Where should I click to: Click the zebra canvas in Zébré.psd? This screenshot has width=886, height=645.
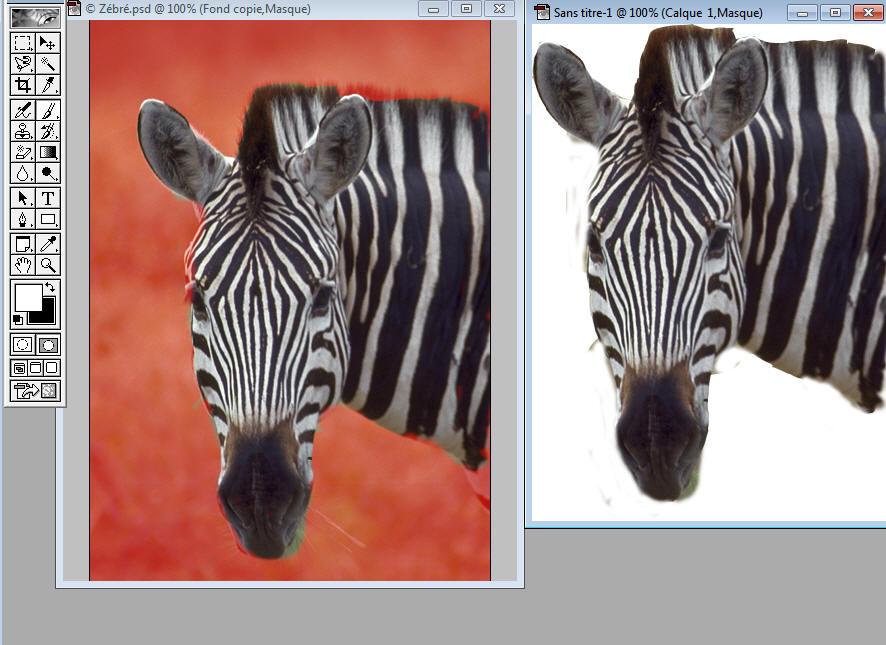290,300
